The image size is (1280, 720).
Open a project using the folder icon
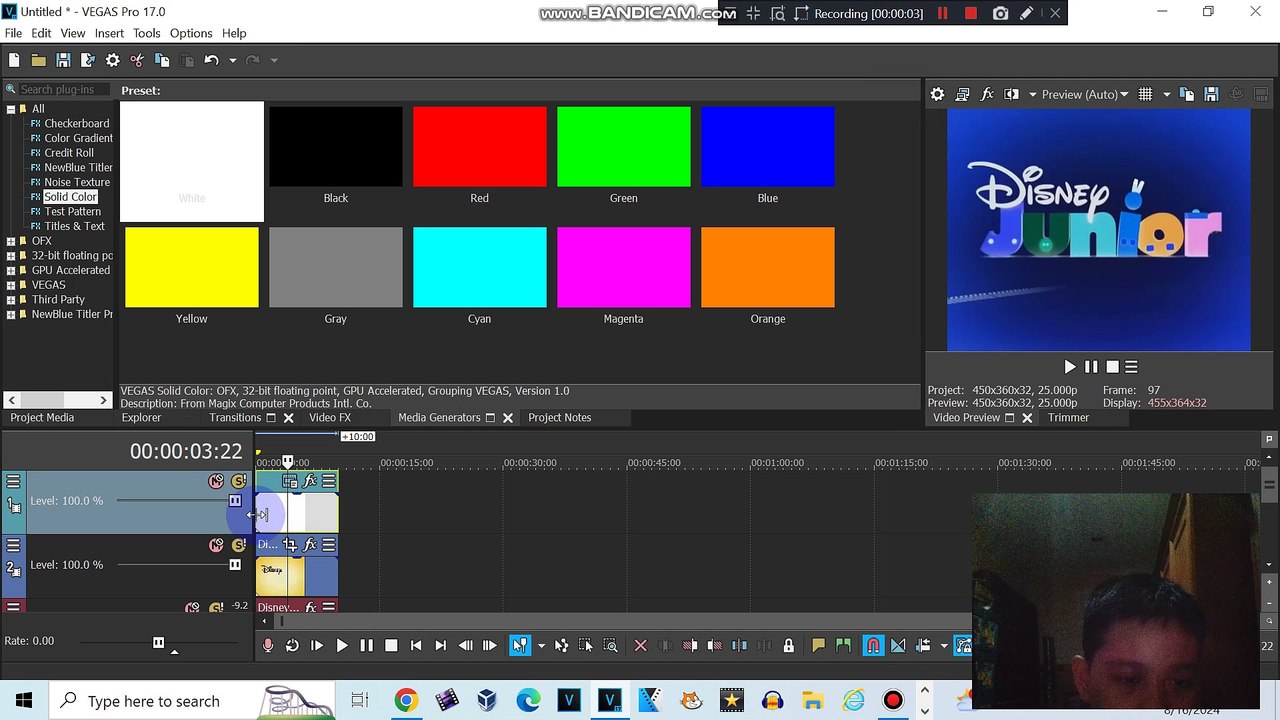[38, 60]
